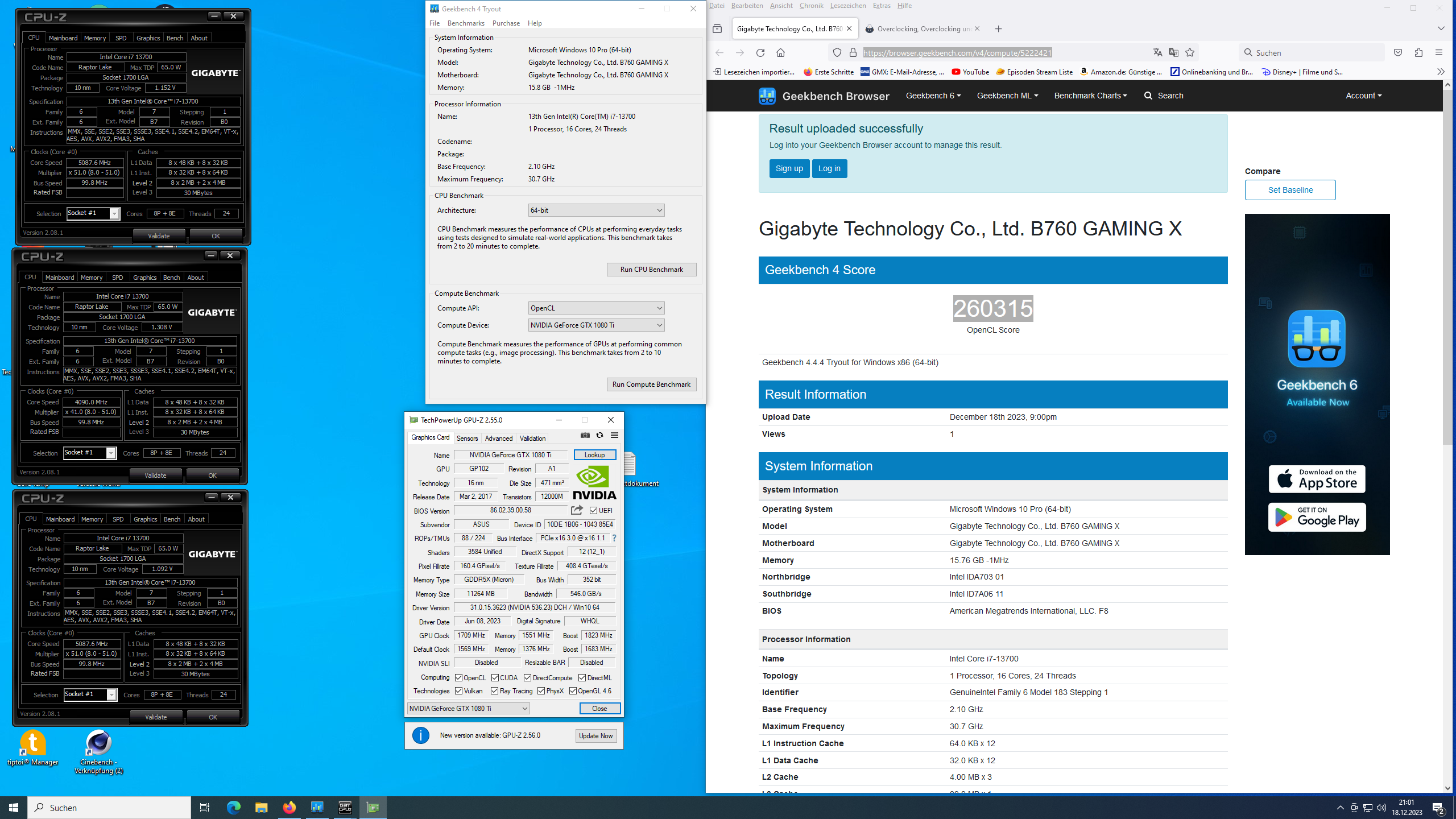Launch Microsoft Edge from the taskbar
This screenshot has width=1456, height=819.
(233, 808)
